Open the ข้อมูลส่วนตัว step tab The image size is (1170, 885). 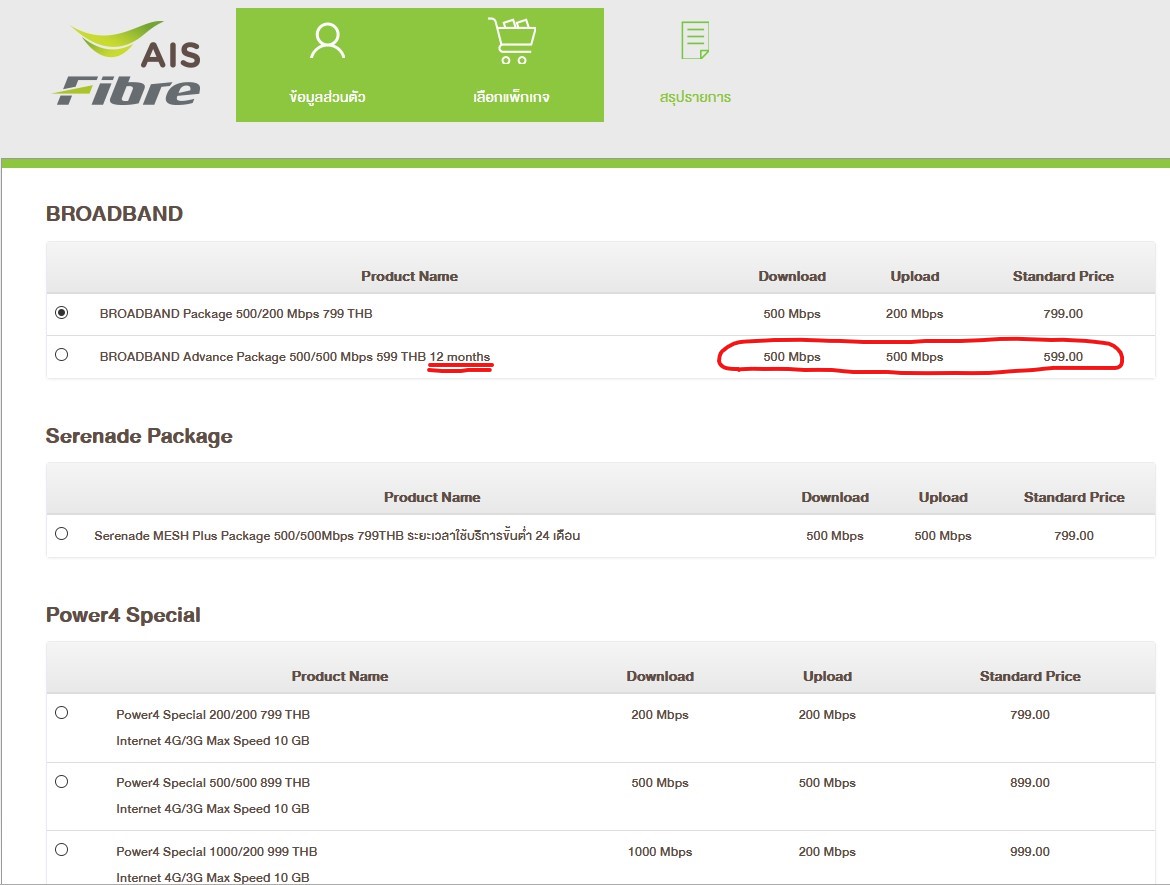click(x=328, y=65)
